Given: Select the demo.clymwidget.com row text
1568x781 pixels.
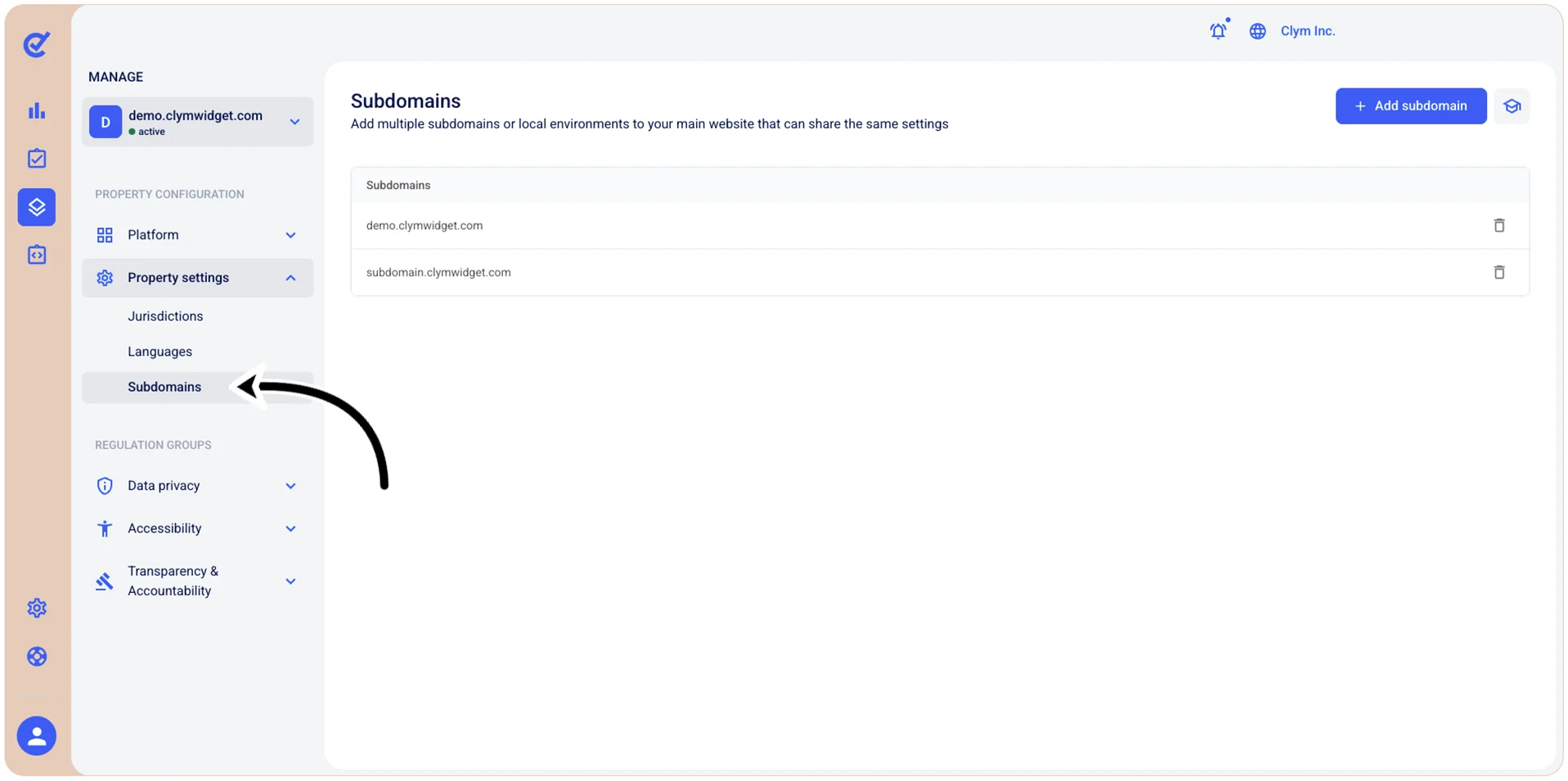Looking at the screenshot, I should (x=425, y=226).
